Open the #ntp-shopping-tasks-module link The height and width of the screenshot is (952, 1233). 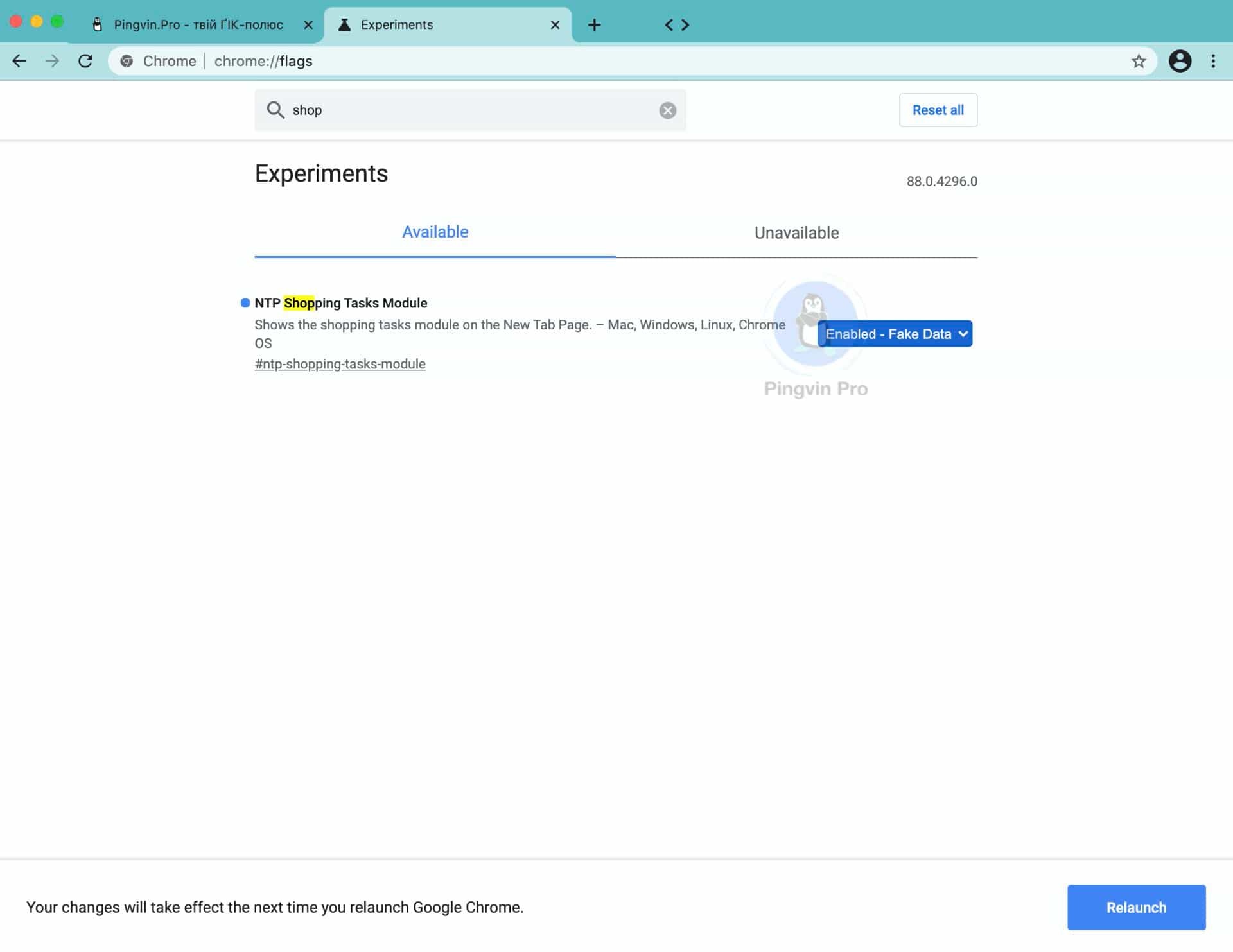tap(340, 365)
